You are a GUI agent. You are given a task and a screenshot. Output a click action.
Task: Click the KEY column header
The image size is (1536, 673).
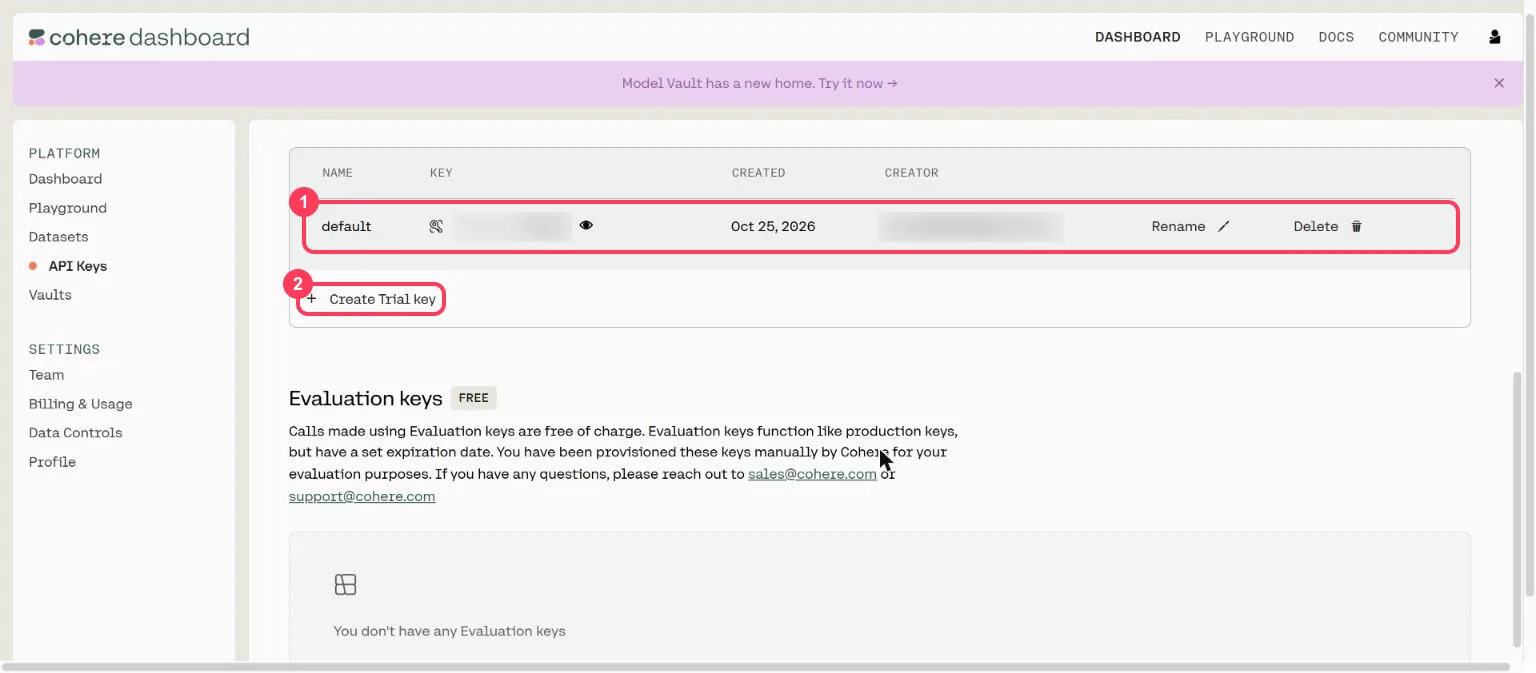[441, 173]
